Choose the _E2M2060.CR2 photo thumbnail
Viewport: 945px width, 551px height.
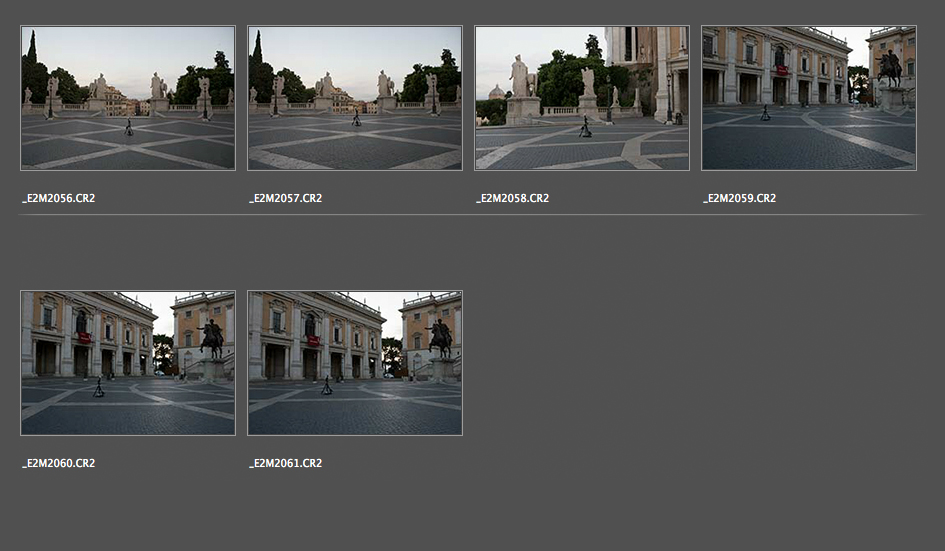[128, 363]
